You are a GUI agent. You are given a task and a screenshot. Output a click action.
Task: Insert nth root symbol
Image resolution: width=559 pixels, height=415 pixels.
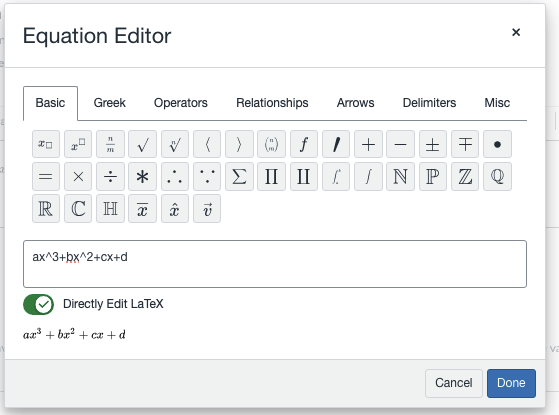tap(175, 144)
